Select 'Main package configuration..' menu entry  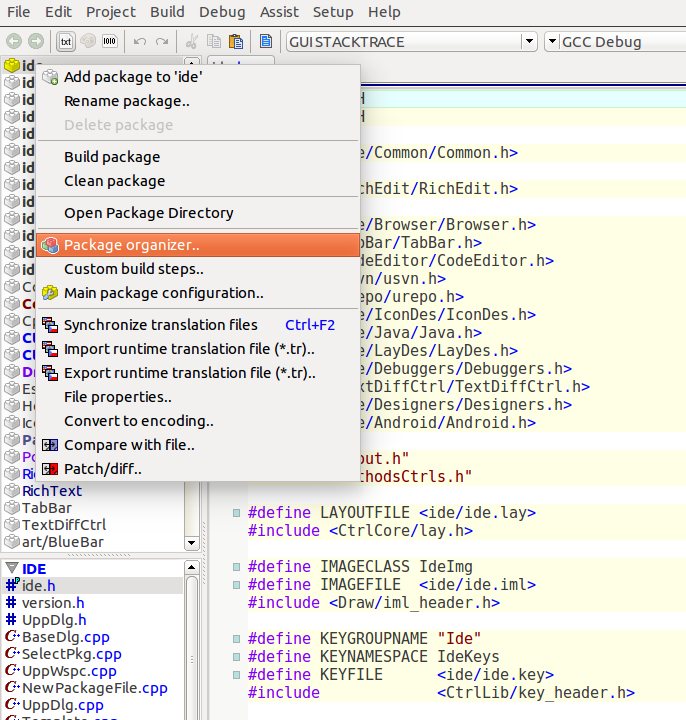pos(163,293)
